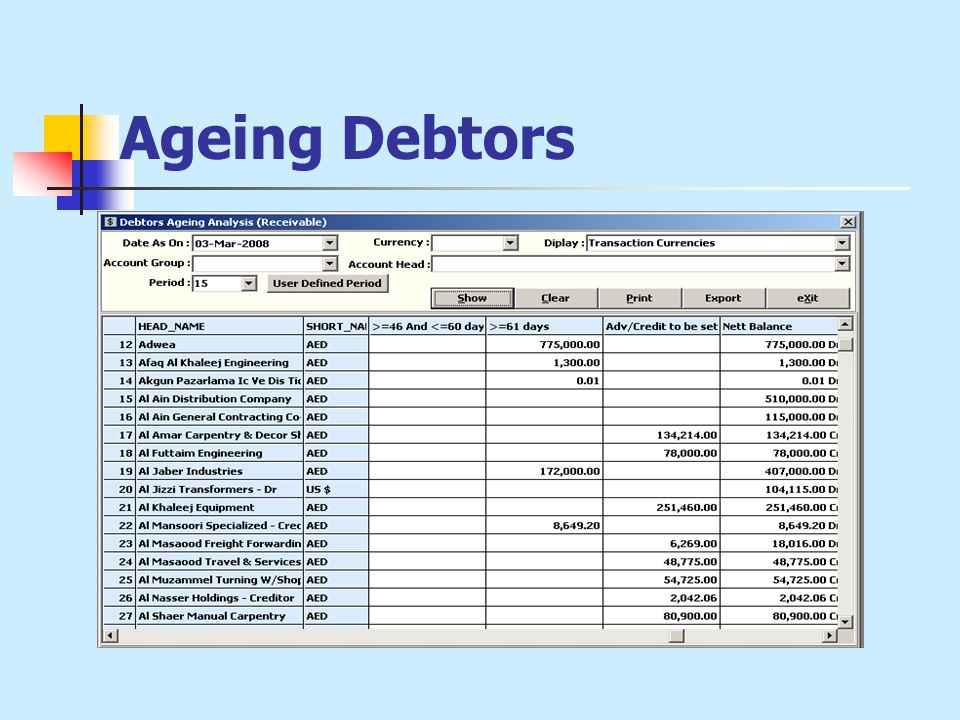
Task: Click the 407,000.00 Nett Balance cell
Action: point(779,471)
